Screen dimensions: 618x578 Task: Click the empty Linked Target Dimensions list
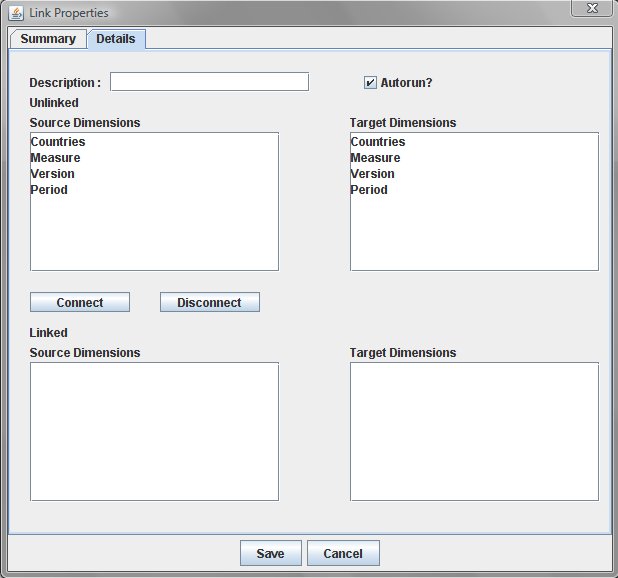474,431
